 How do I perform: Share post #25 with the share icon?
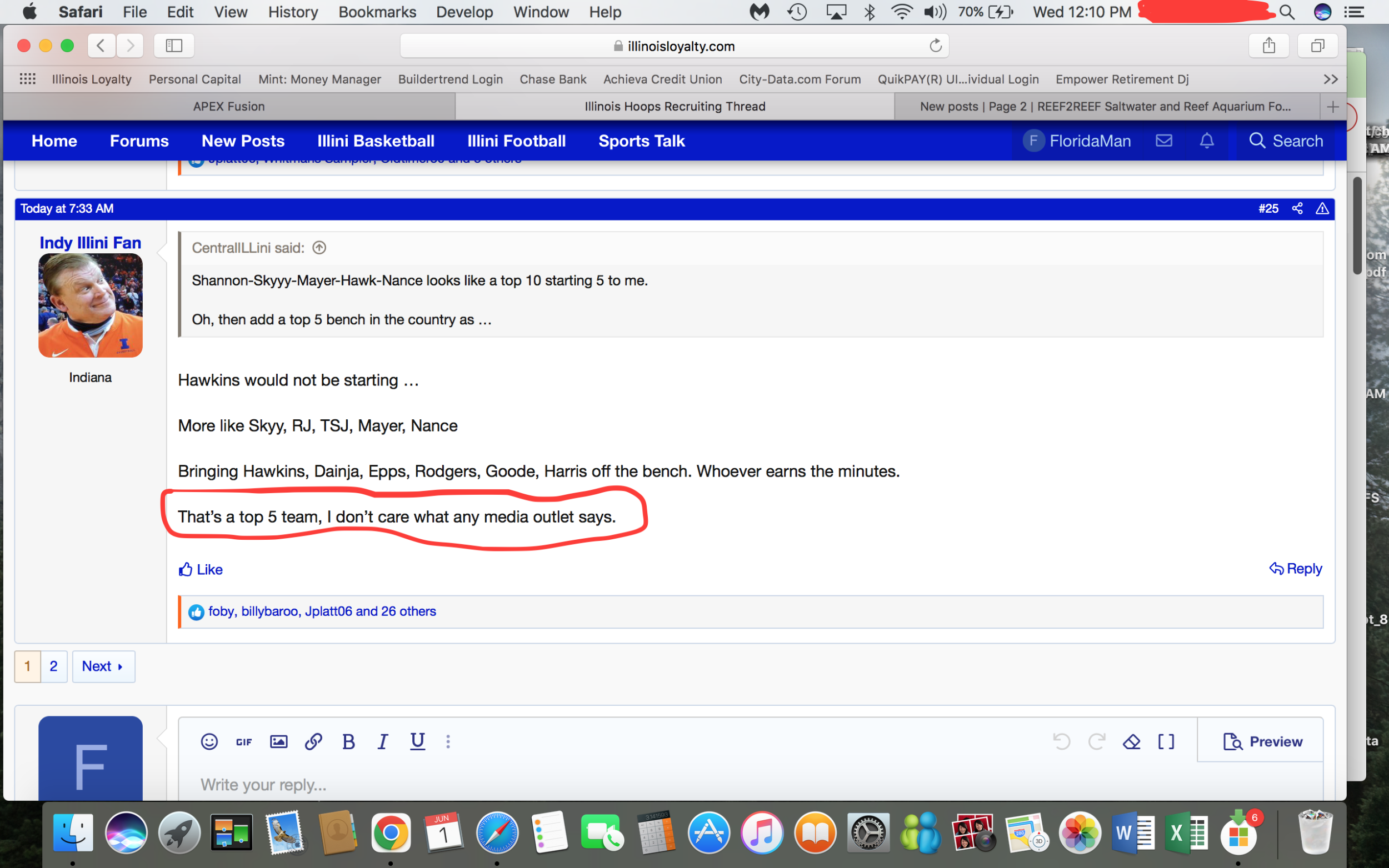[x=1297, y=208]
